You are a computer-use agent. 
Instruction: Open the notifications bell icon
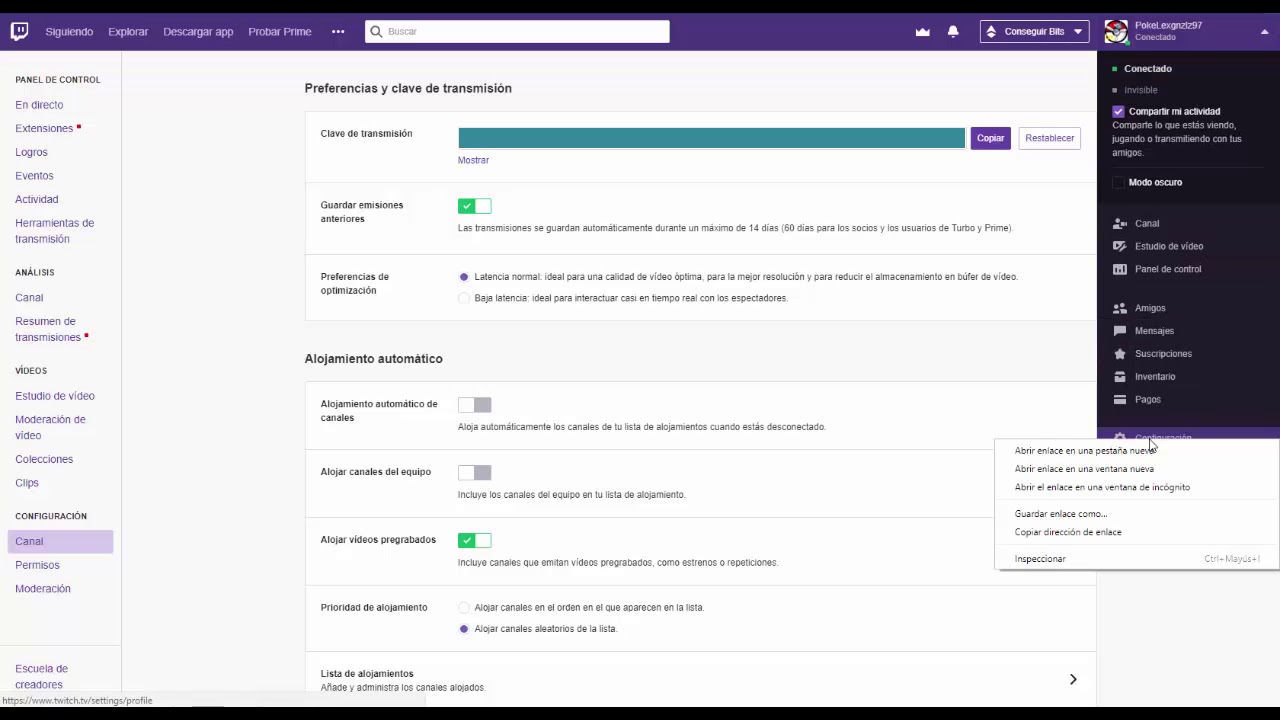953,32
